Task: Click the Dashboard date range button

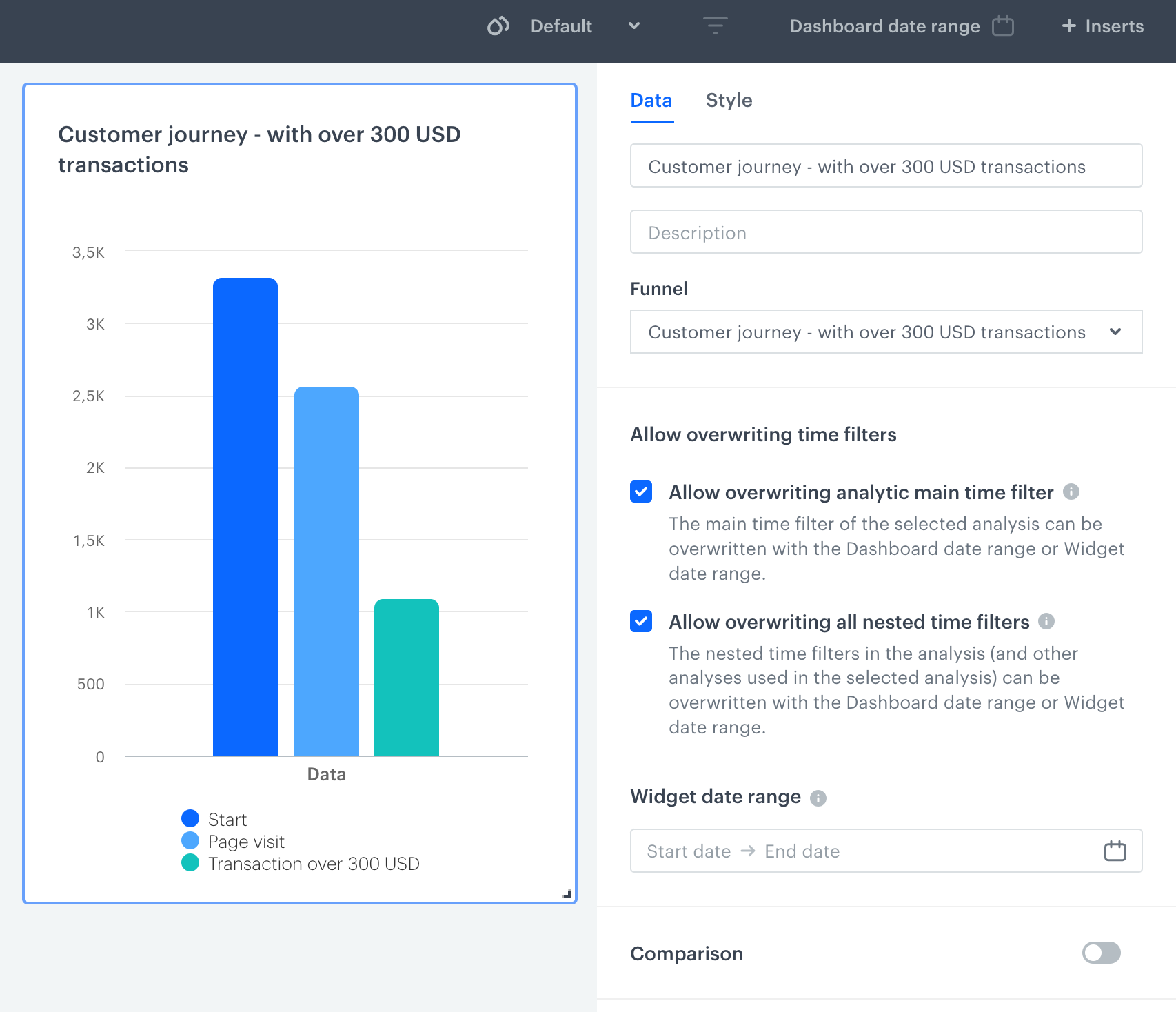Action: tap(884, 26)
